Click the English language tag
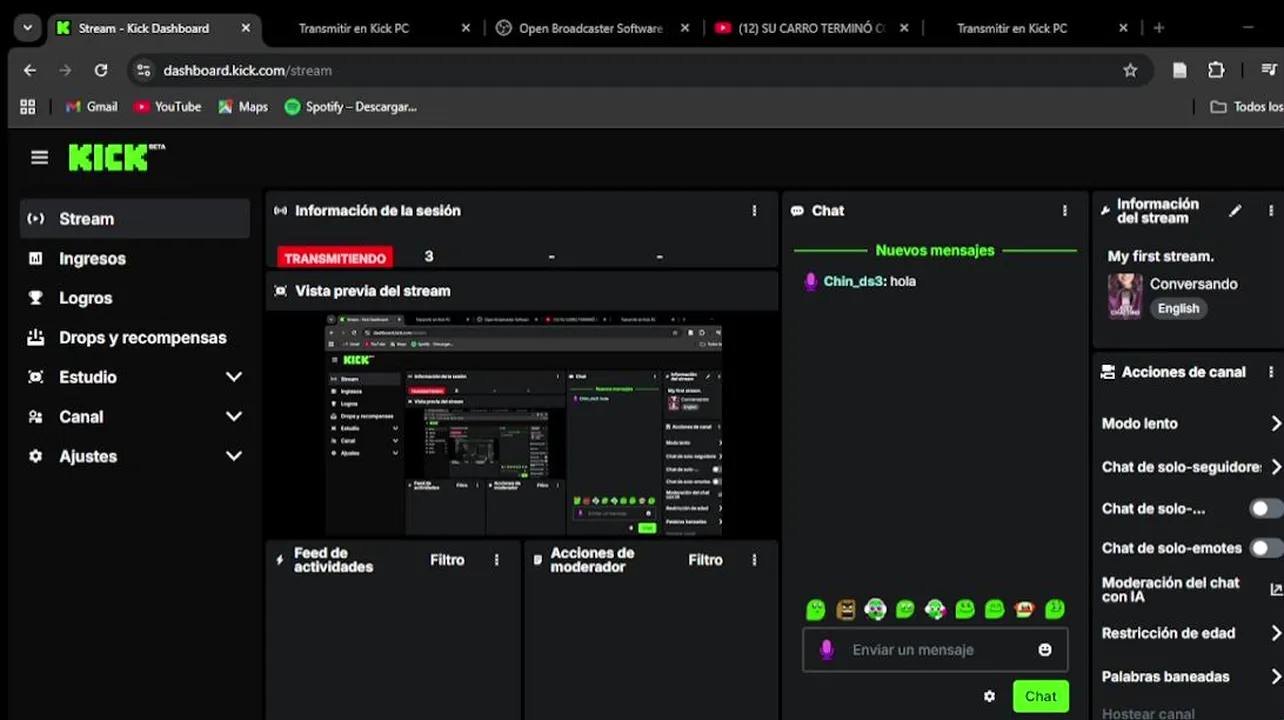1284x720 pixels. tap(1178, 308)
